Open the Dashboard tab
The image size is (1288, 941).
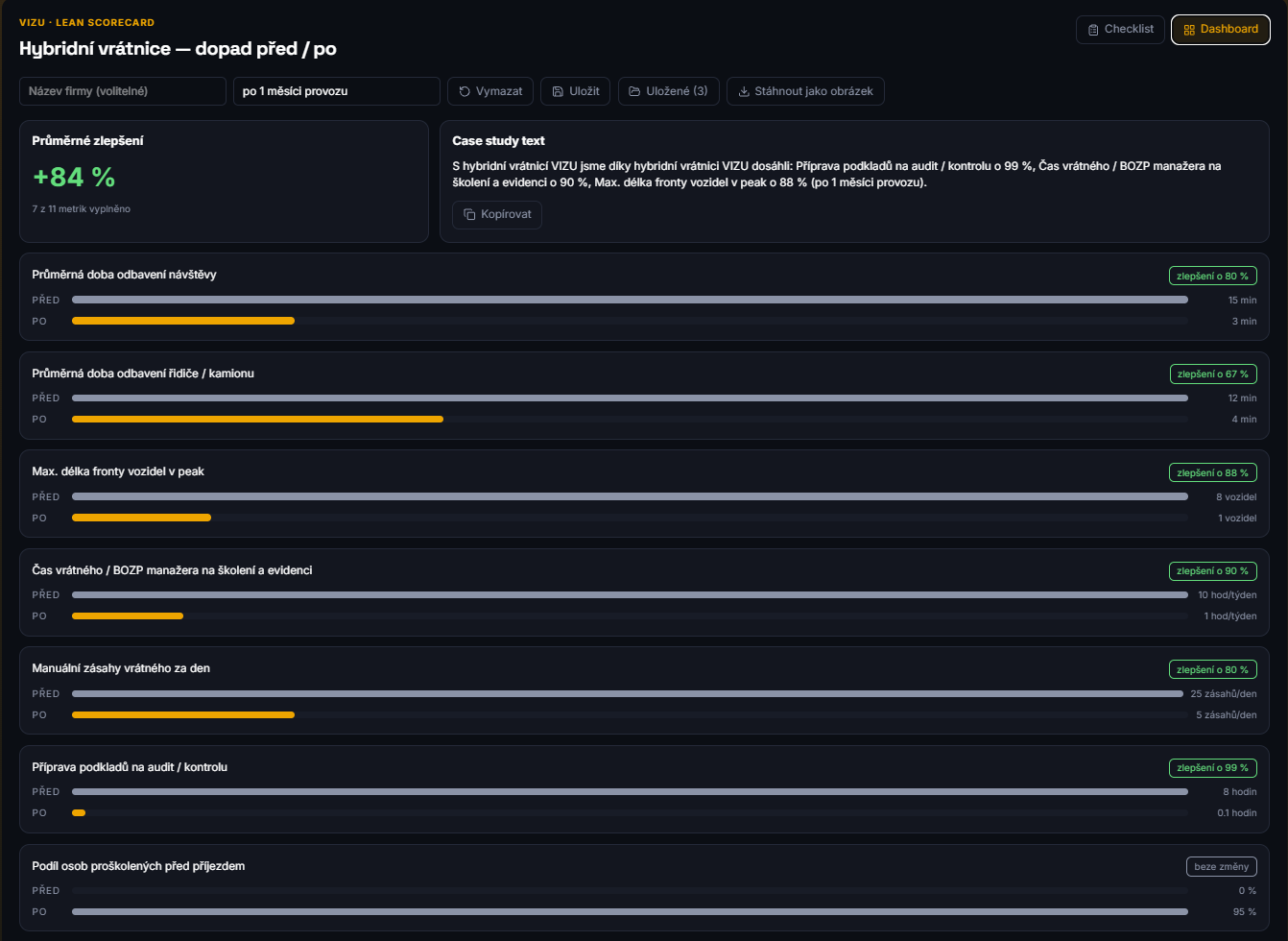(x=1221, y=30)
